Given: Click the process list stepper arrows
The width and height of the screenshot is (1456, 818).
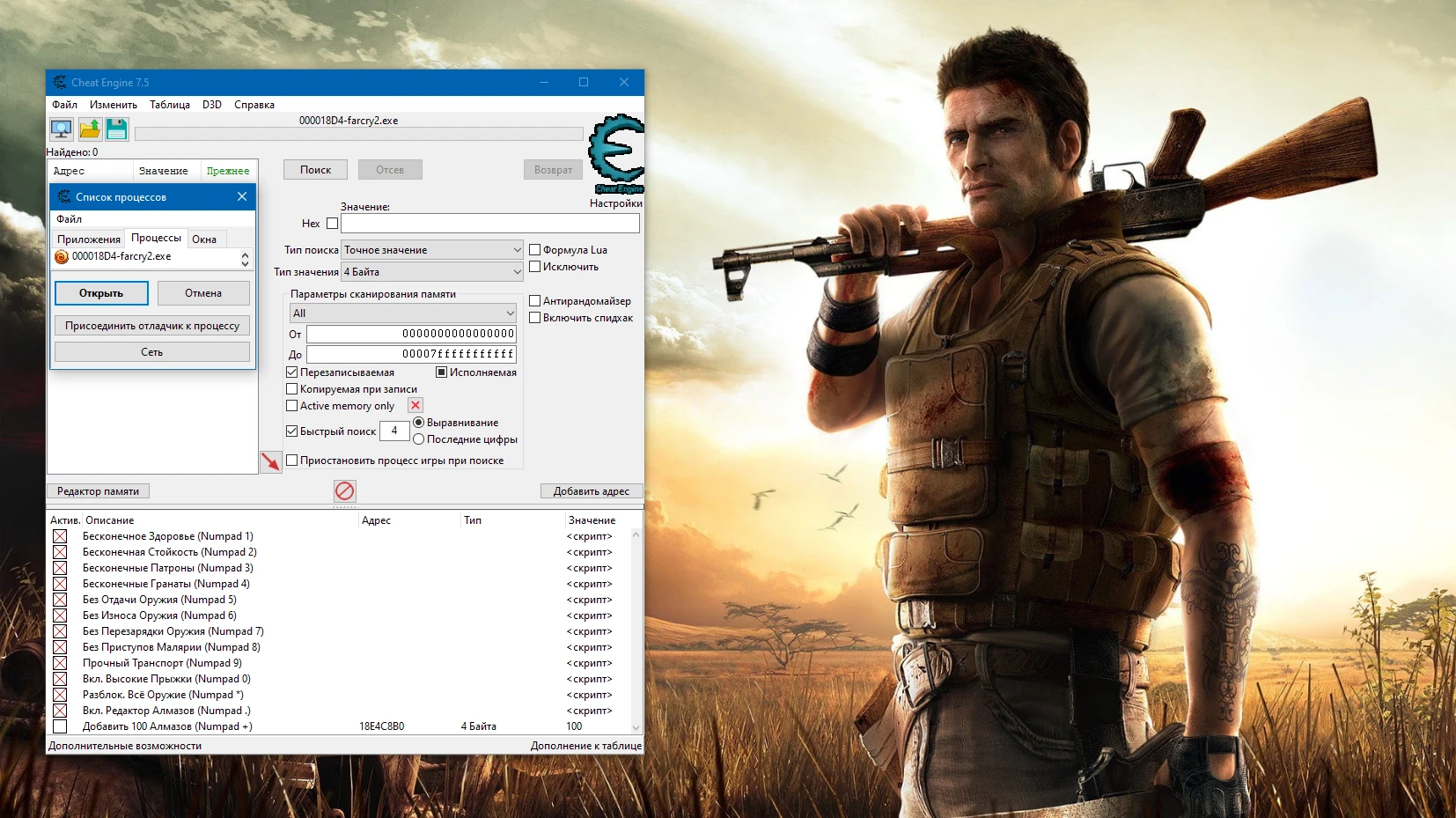Looking at the screenshot, I should [x=244, y=258].
